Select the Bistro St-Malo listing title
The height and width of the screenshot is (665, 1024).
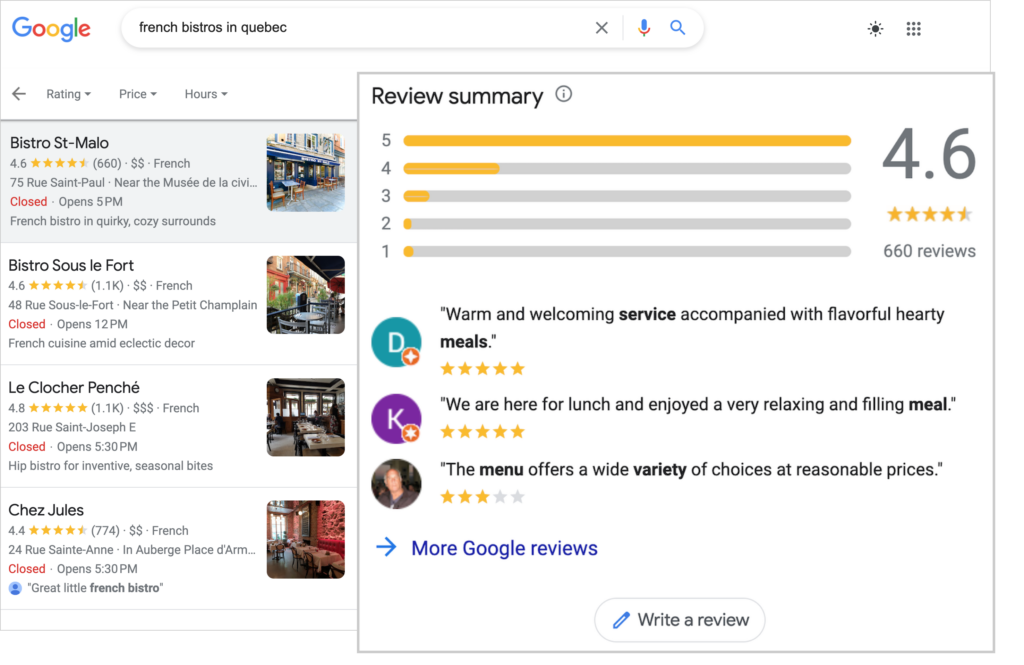59,142
